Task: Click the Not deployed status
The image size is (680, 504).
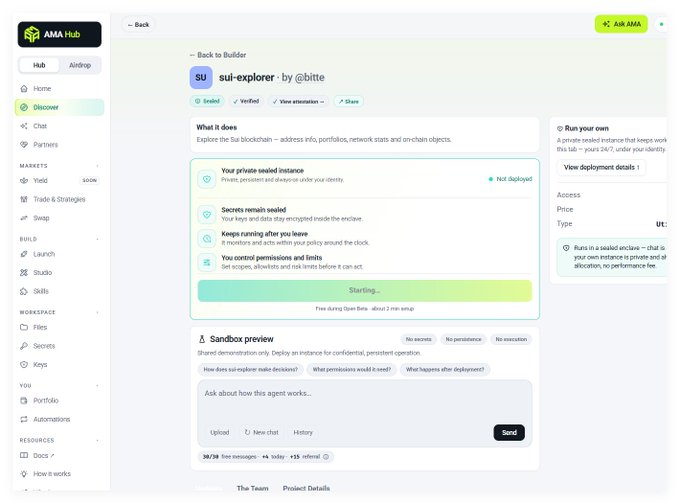Action: pos(510,179)
